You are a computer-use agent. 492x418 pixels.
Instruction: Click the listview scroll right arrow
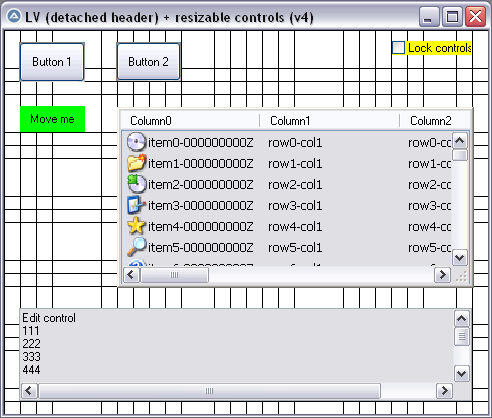point(443,275)
